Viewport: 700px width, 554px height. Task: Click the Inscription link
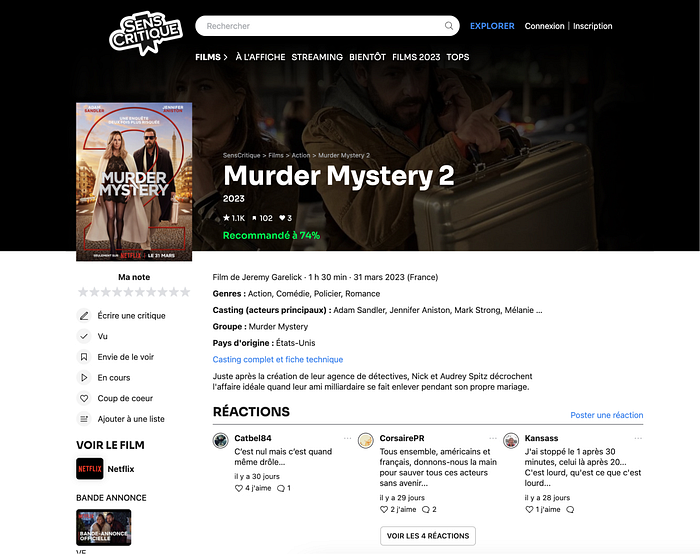[592, 26]
